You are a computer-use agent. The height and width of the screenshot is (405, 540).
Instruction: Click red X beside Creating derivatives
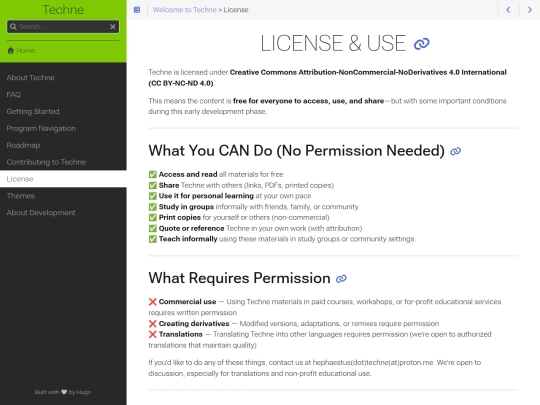pyautogui.click(x=153, y=323)
